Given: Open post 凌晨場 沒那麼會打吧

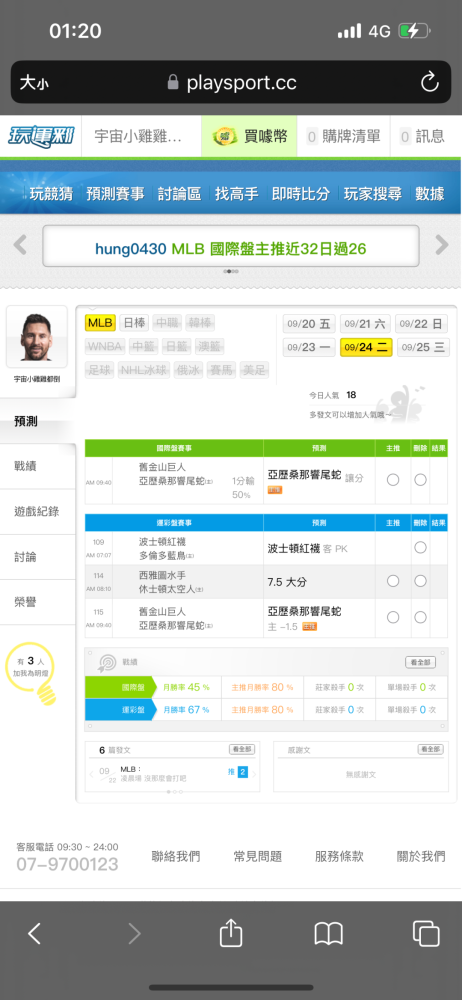Looking at the screenshot, I should 154,779.
